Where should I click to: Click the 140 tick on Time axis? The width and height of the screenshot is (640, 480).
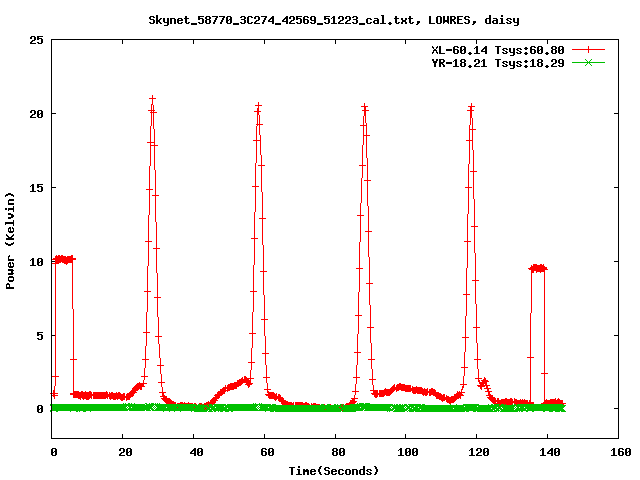tap(550, 452)
